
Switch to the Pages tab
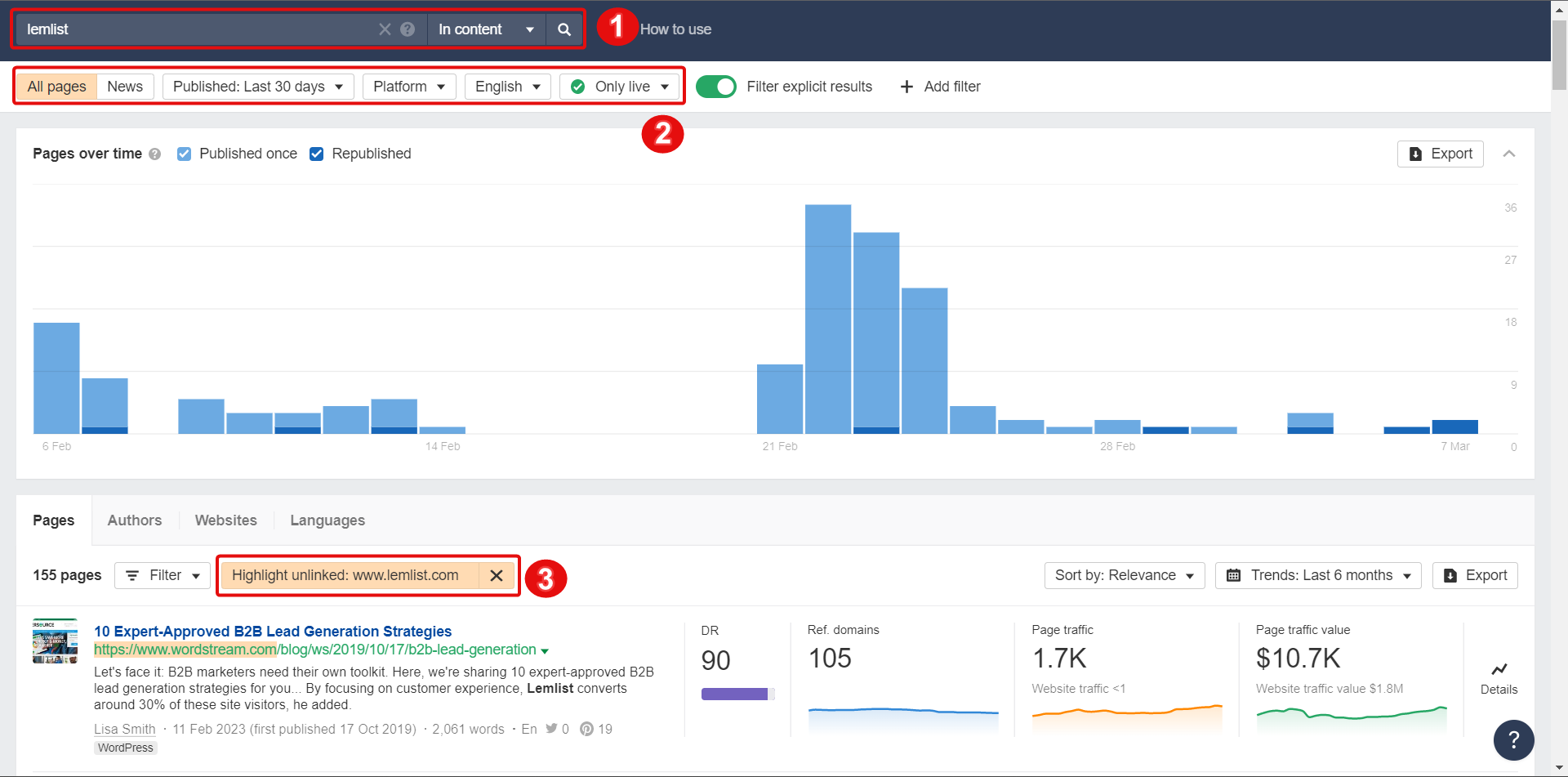[54, 520]
